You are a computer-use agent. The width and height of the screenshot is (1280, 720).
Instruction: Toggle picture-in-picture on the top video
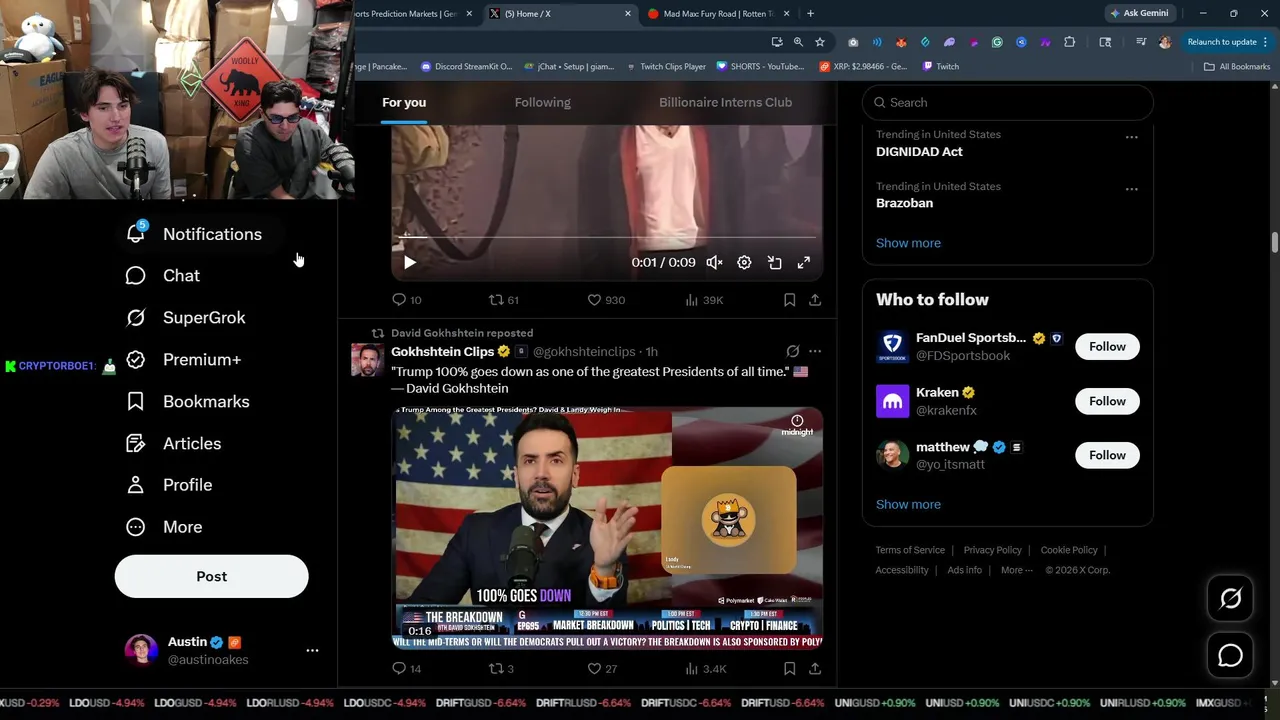coord(774,263)
